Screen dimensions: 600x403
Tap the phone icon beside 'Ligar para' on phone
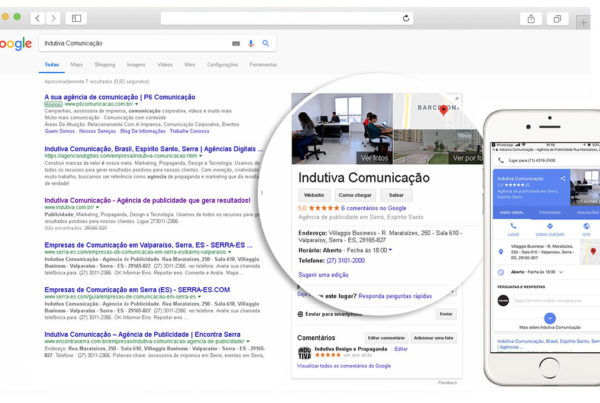(501, 160)
